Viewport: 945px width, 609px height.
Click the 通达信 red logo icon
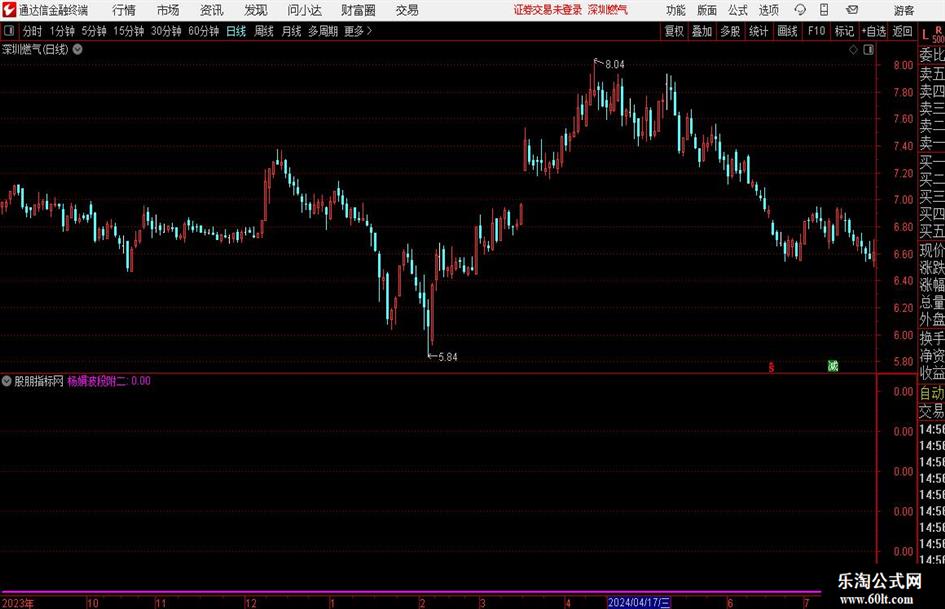click(x=8, y=10)
